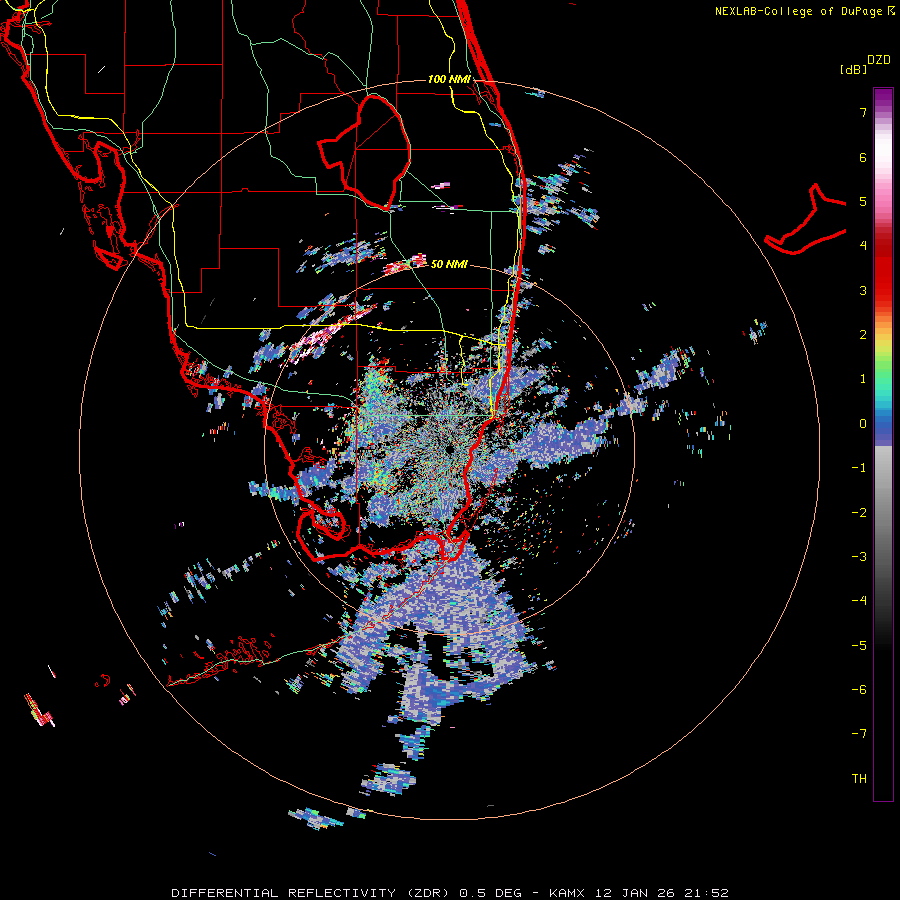900x900 pixels.
Task: Click the 0 value on the color scale
Action: tap(863, 424)
